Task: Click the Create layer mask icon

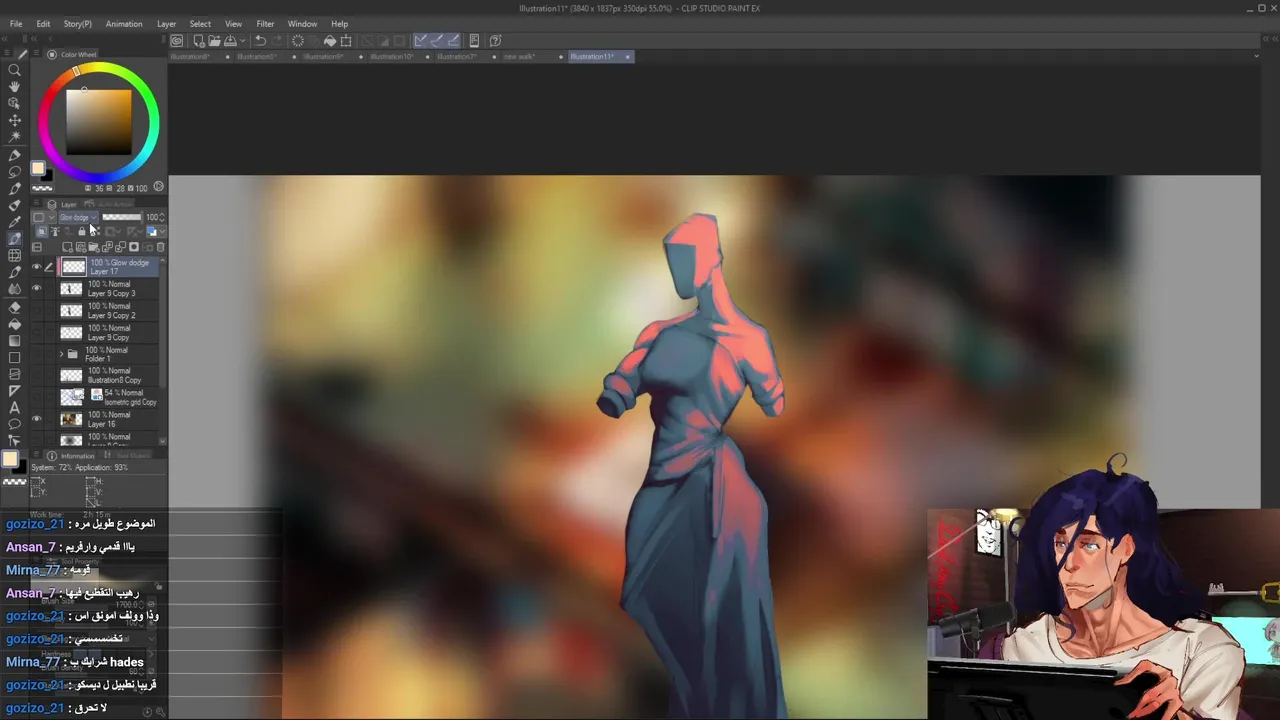Action: coord(134,247)
